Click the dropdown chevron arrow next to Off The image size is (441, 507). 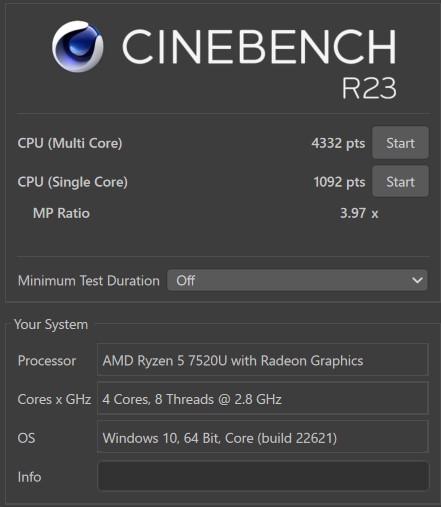click(417, 280)
